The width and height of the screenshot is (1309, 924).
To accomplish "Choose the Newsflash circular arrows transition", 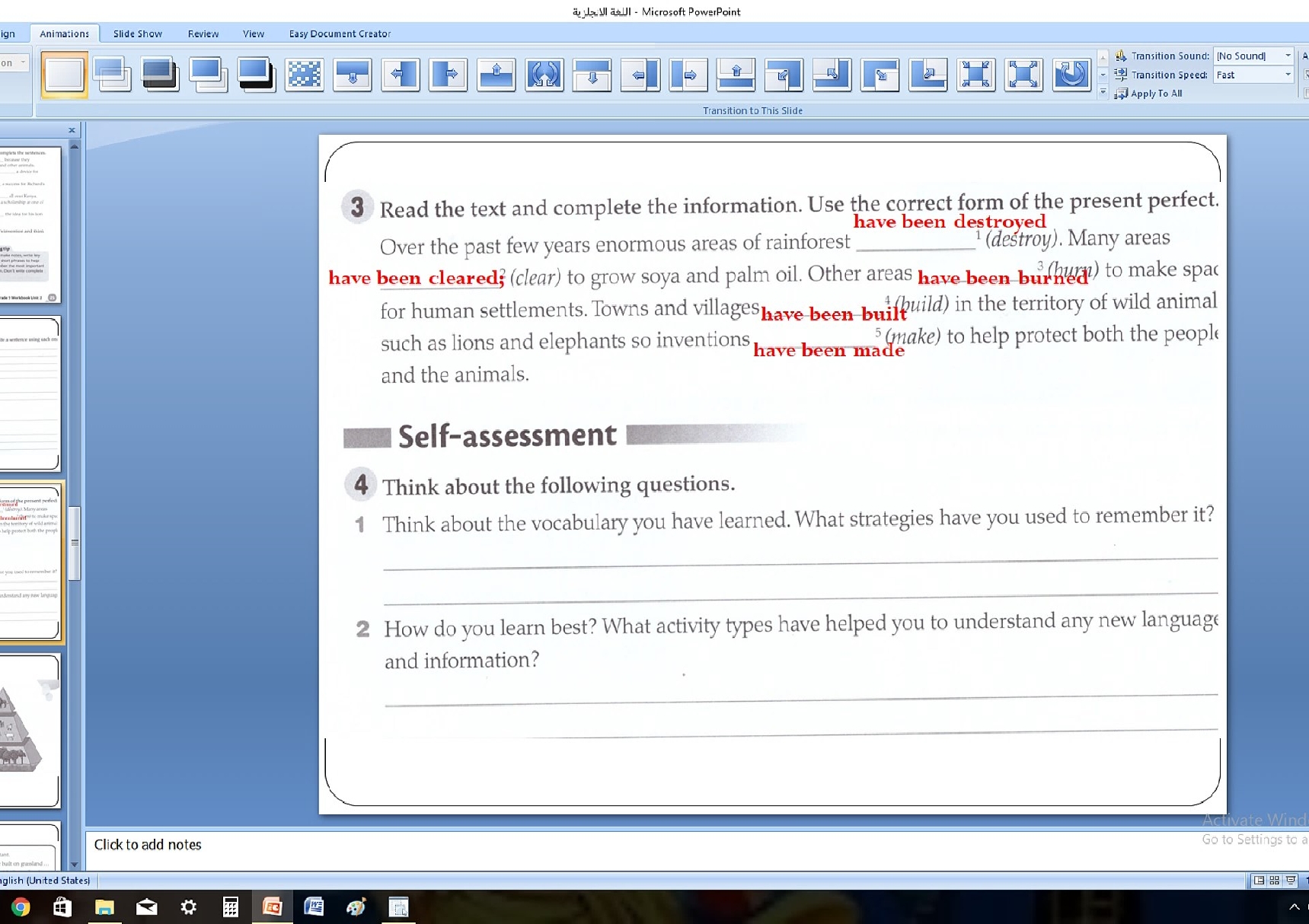I will [x=544, y=75].
